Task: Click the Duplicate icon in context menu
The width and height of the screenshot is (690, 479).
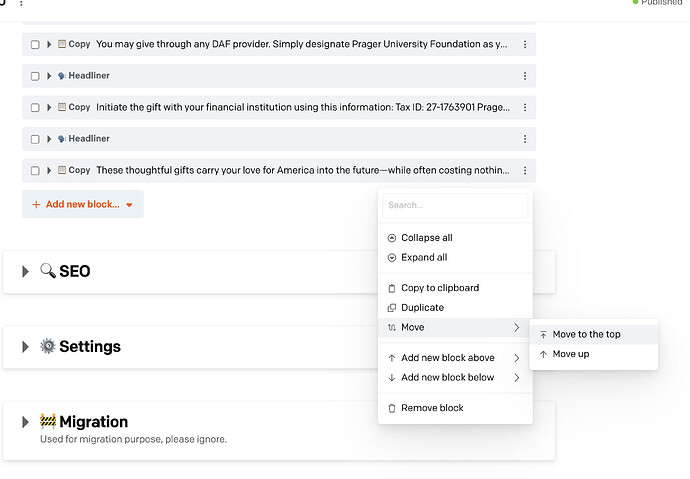Action: (392, 308)
